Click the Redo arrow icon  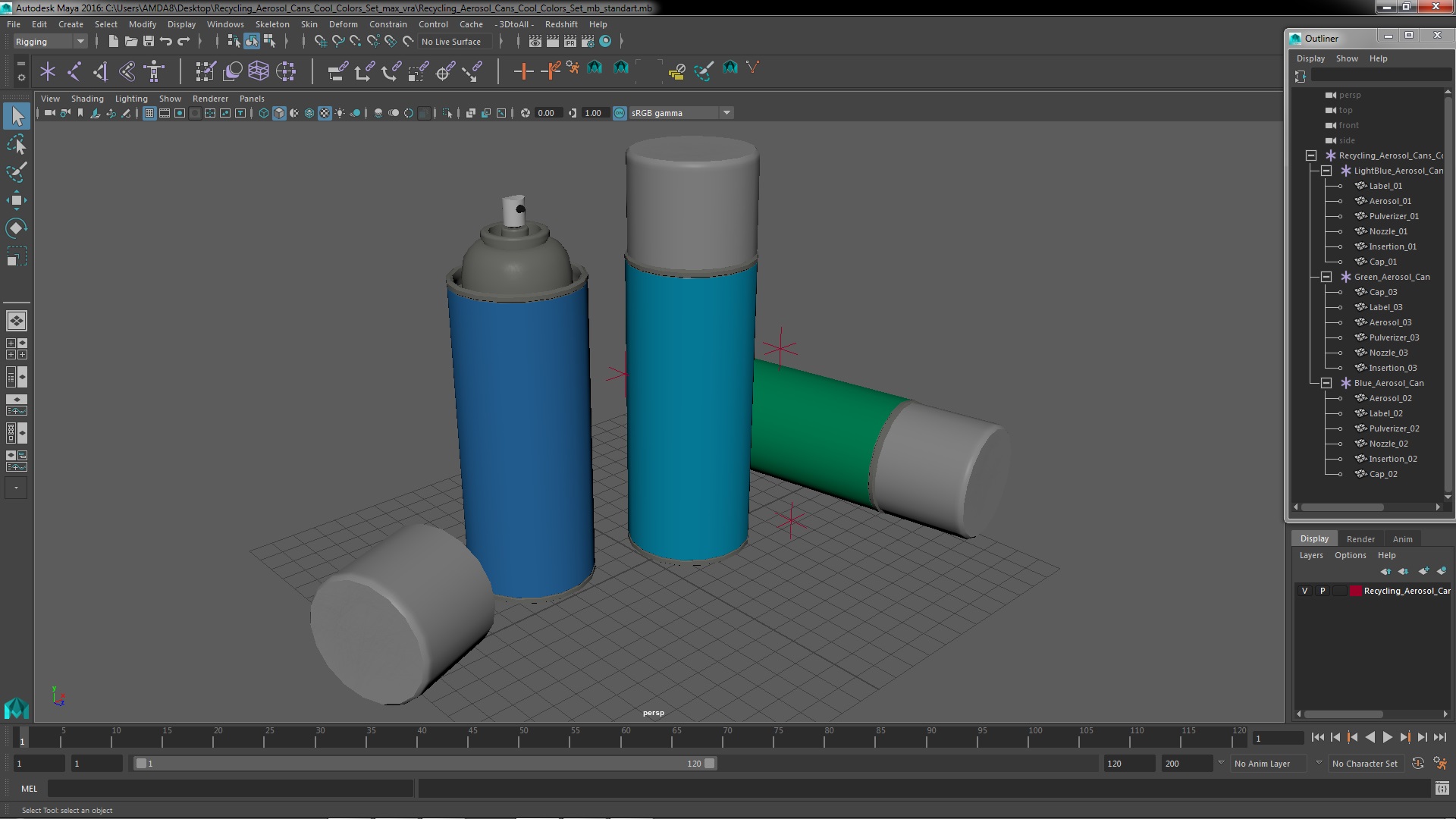click(x=184, y=42)
